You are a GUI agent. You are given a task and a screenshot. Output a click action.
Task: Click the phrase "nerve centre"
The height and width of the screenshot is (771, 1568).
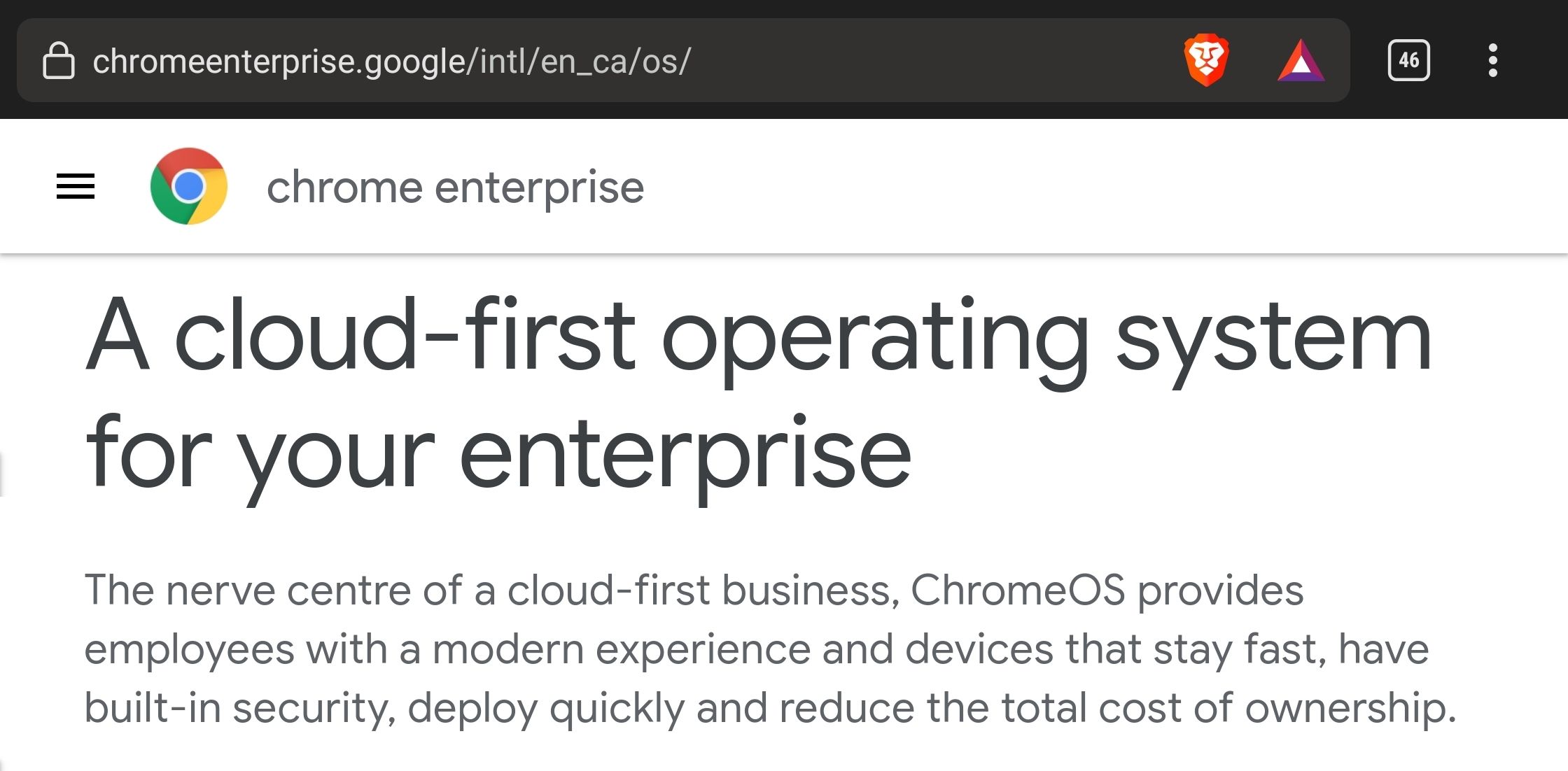coord(288,590)
